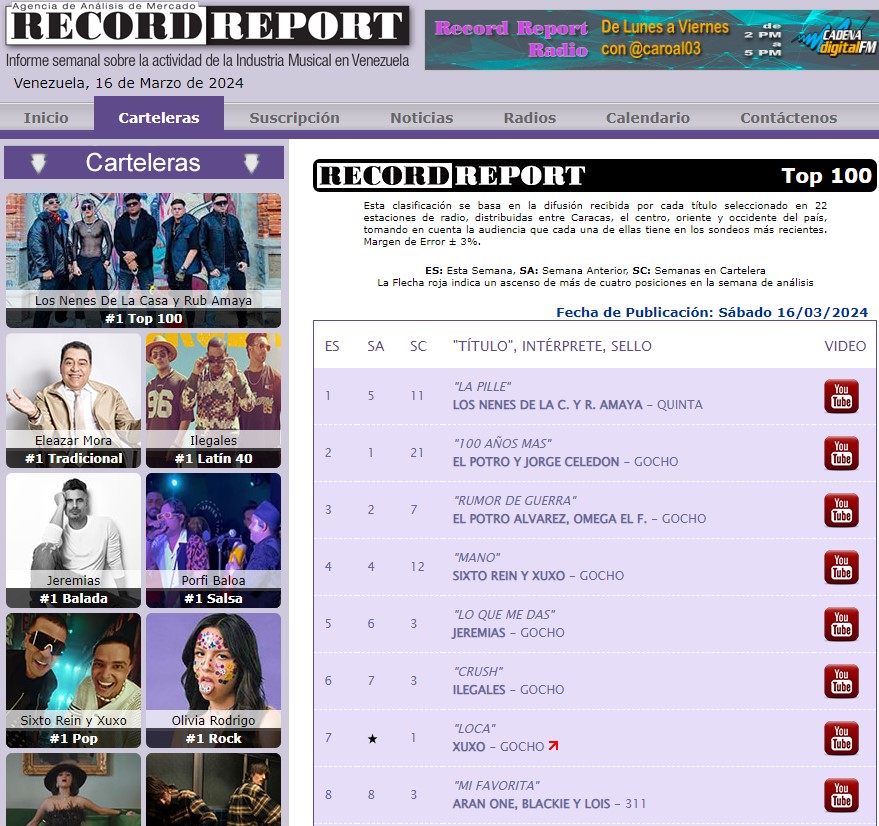Click song title "MI FAVORITA"

pos(497,785)
